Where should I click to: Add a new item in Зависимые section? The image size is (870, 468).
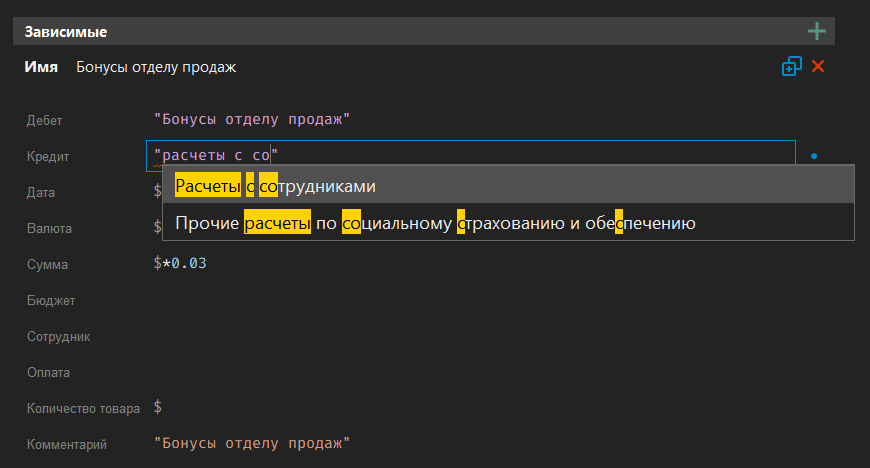817,31
